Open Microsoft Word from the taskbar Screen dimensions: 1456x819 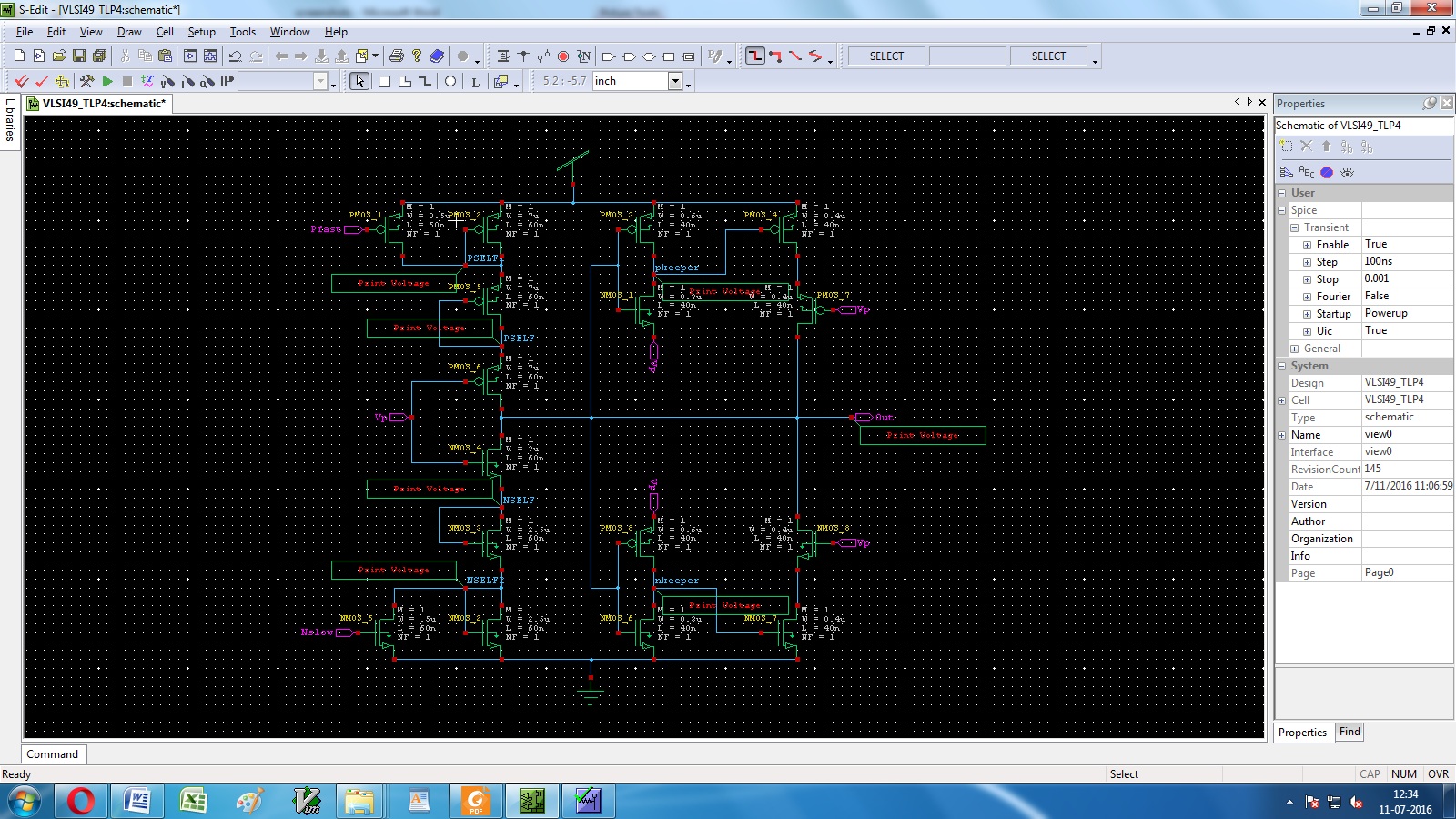pyautogui.click(x=136, y=801)
